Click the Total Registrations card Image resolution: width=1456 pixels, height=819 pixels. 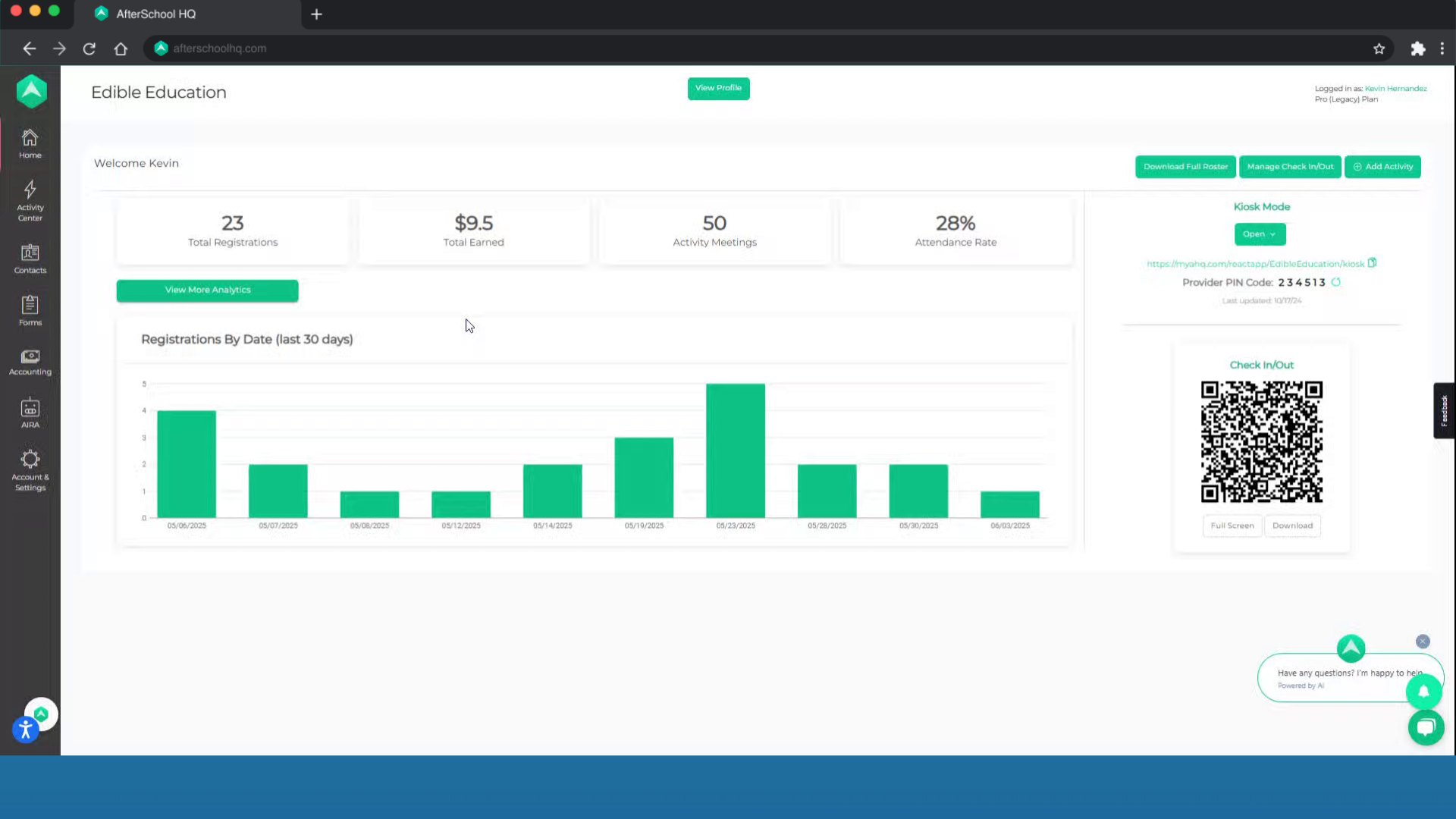233,231
